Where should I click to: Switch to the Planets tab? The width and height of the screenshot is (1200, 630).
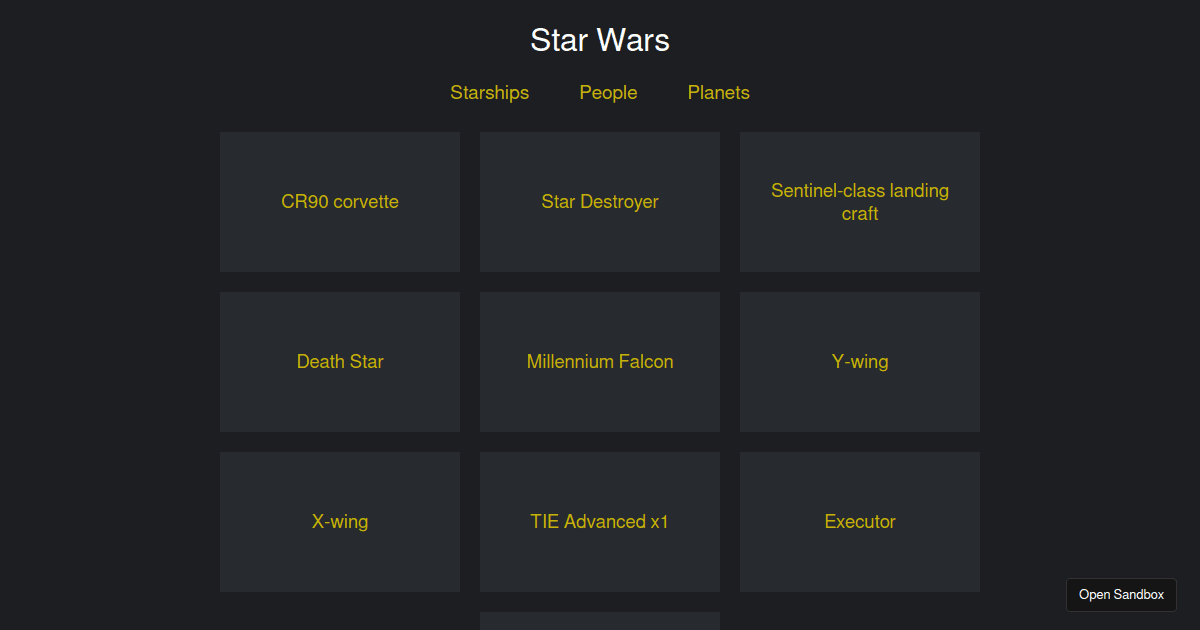coord(718,92)
